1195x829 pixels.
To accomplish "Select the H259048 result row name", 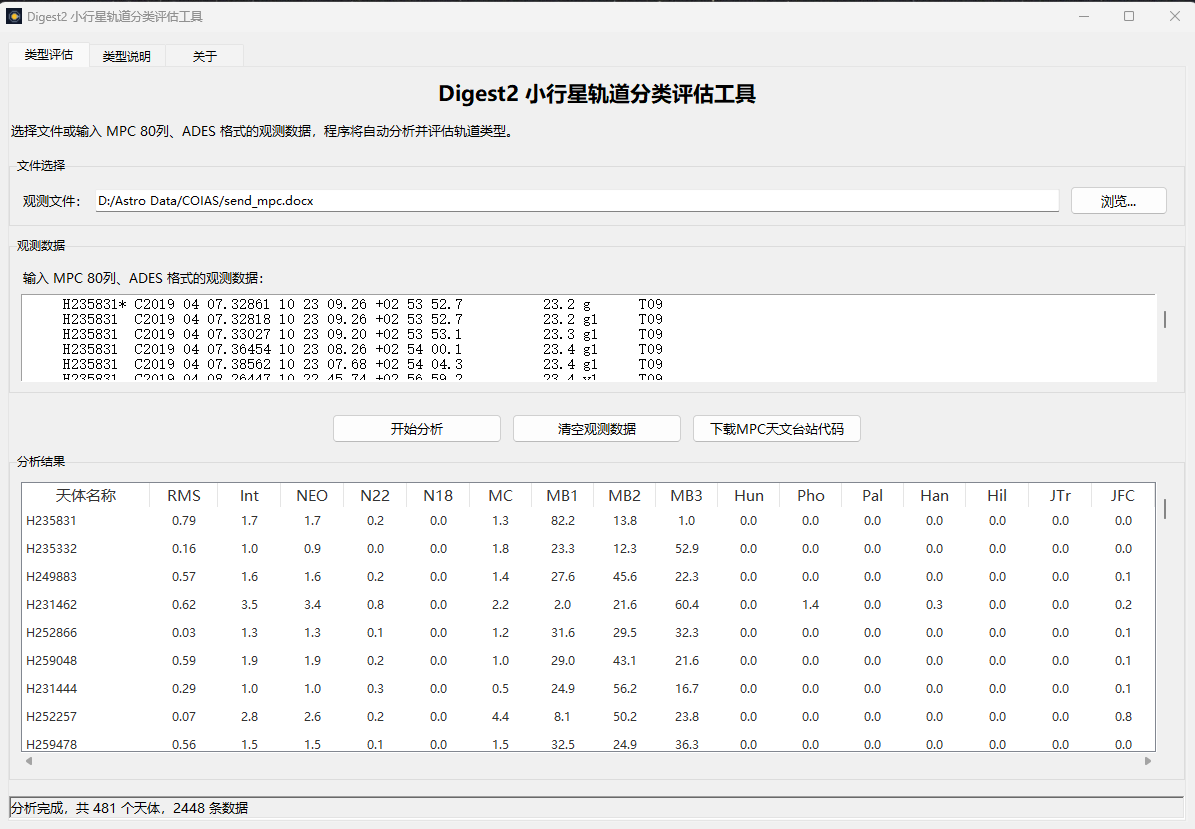I will (51, 661).
